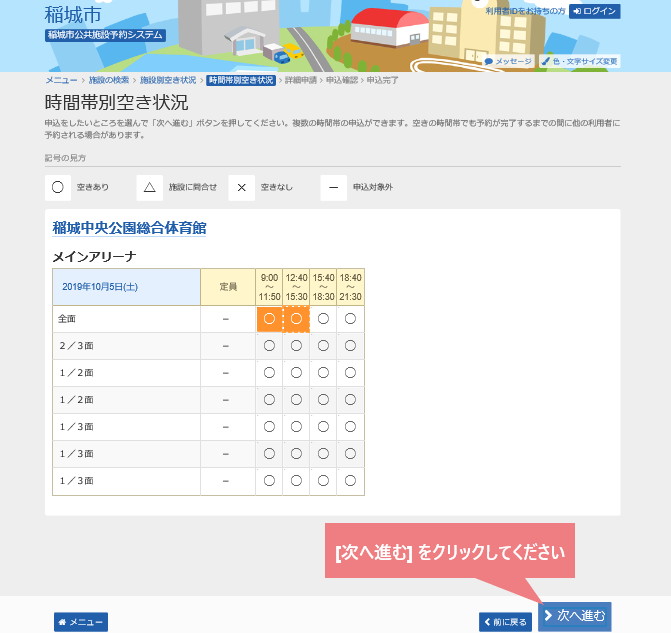671x633 pixels.
Task: Click the 定員 column header
Action: coord(228,287)
